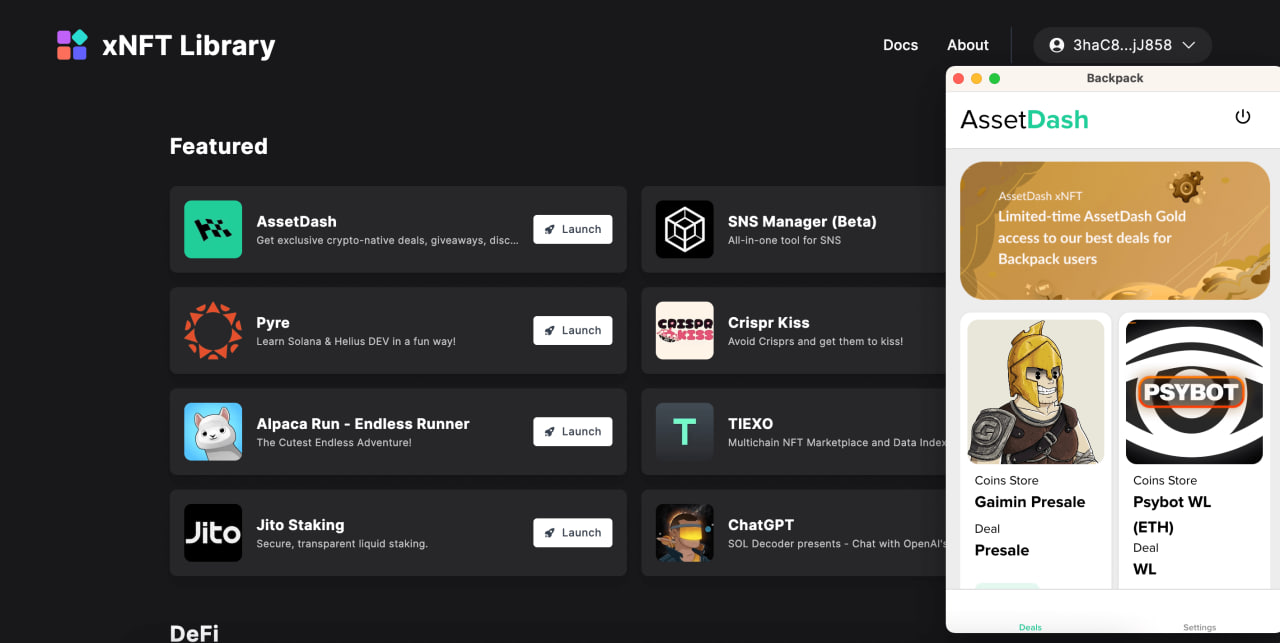This screenshot has width=1280, height=643.
Task: Click the Backpack window title text
Action: coord(1115,78)
